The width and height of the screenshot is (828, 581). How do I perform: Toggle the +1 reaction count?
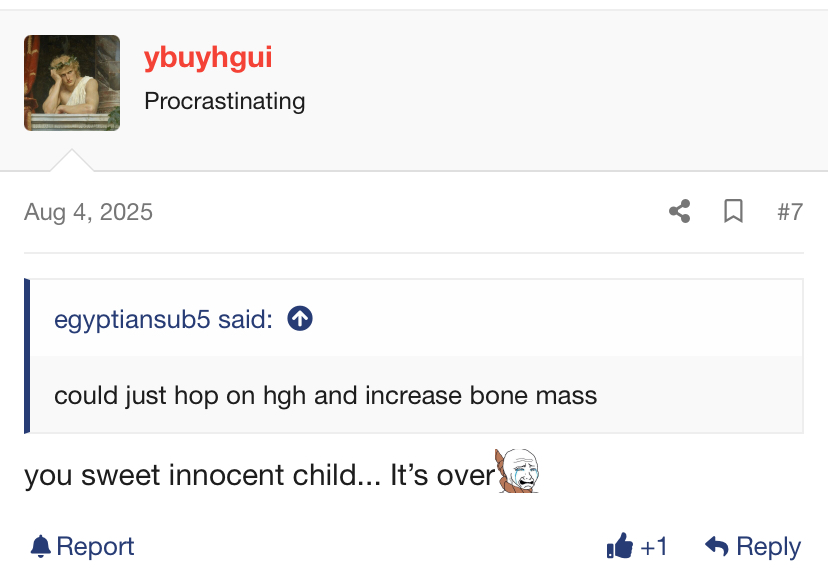pos(654,546)
